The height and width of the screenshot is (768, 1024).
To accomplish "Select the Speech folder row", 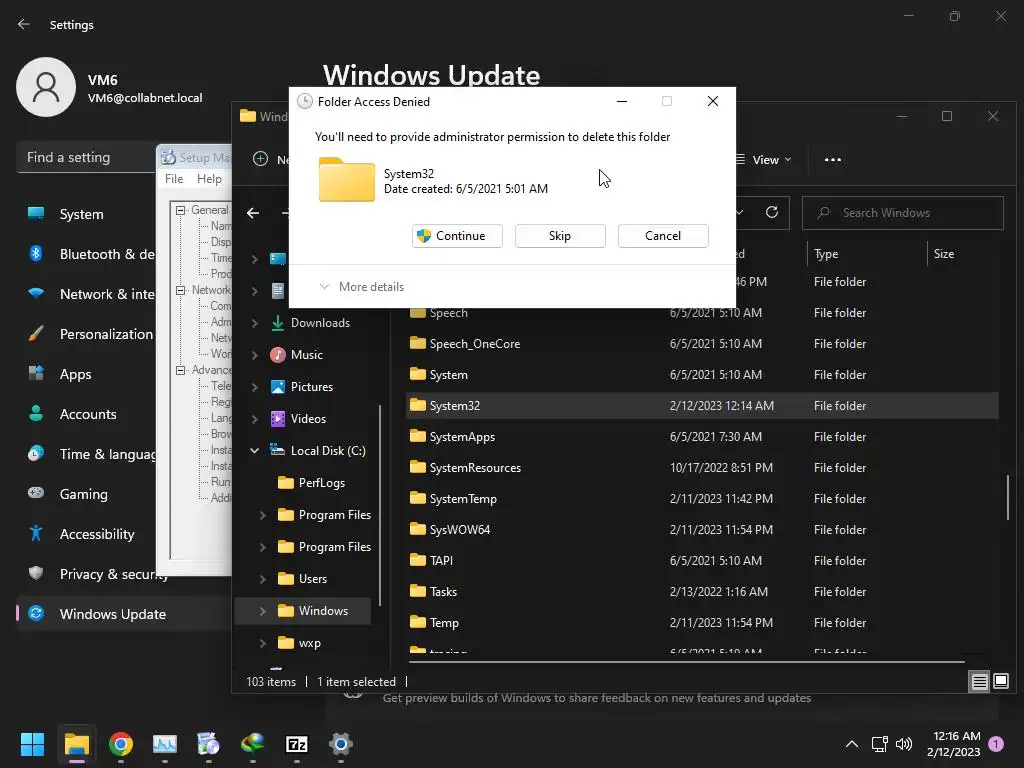I will [702, 313].
